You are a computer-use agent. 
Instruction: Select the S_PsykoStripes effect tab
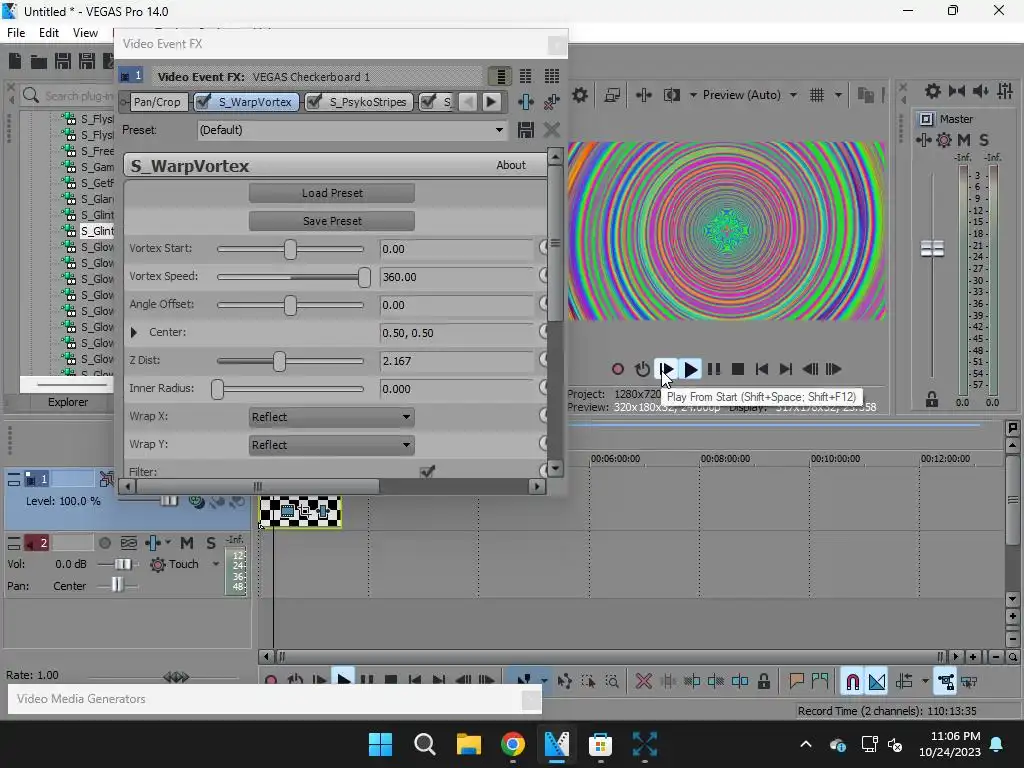368,102
